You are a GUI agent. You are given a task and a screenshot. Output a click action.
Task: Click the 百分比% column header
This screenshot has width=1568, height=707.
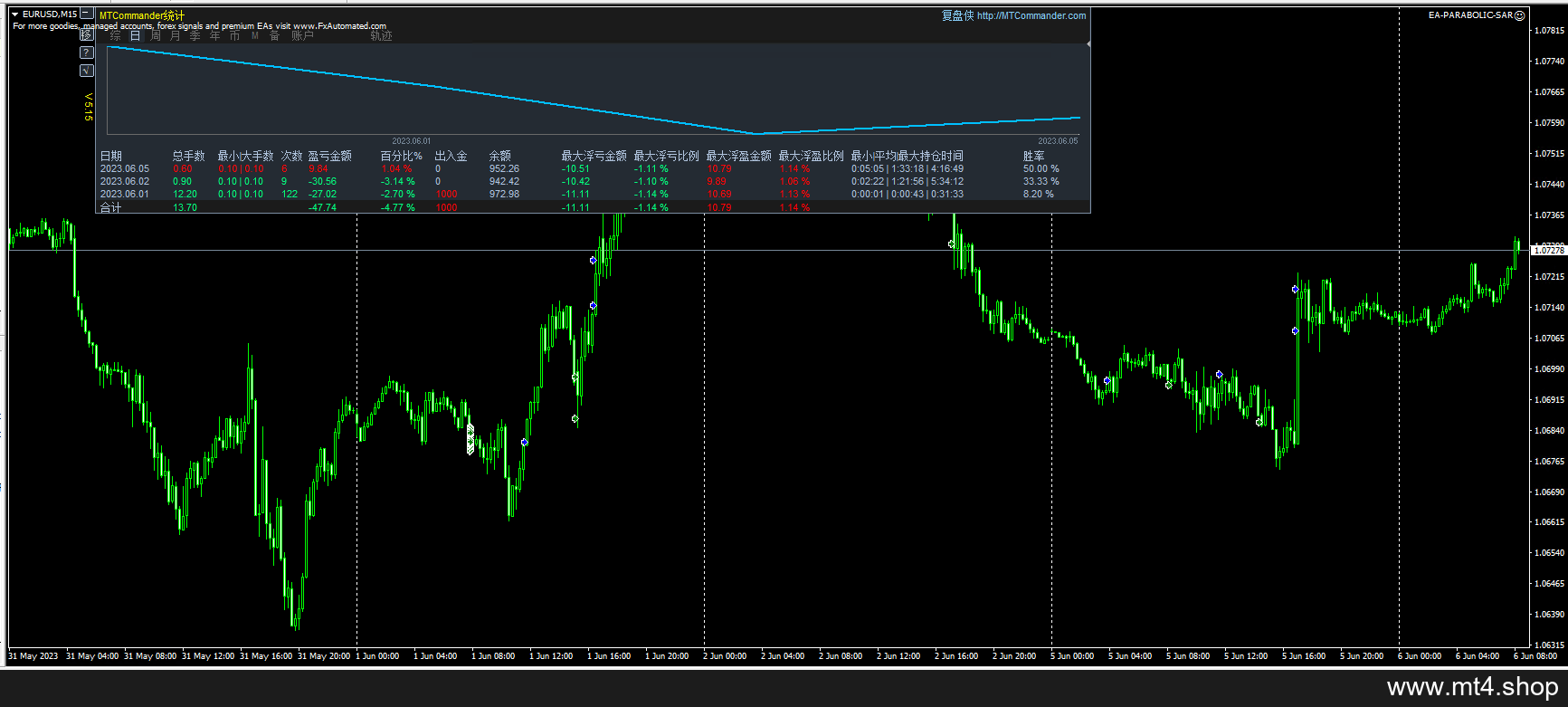401,156
